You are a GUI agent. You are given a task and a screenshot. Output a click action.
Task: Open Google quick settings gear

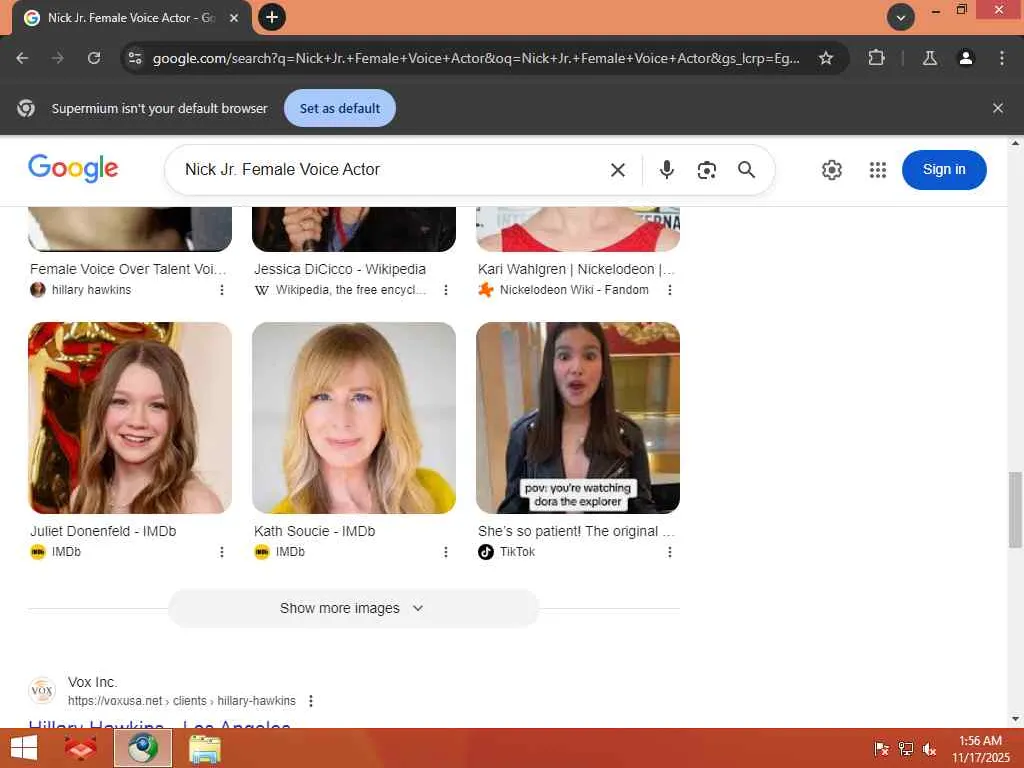pos(831,170)
